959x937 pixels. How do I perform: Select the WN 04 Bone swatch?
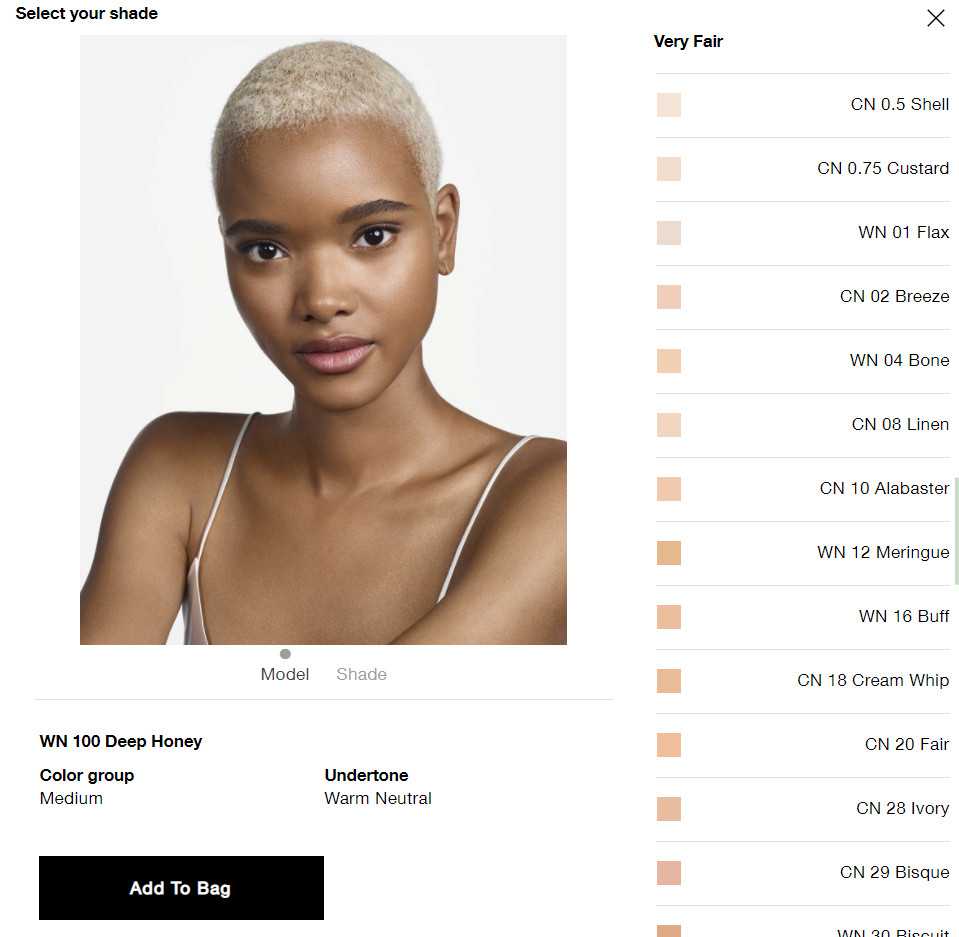click(668, 361)
